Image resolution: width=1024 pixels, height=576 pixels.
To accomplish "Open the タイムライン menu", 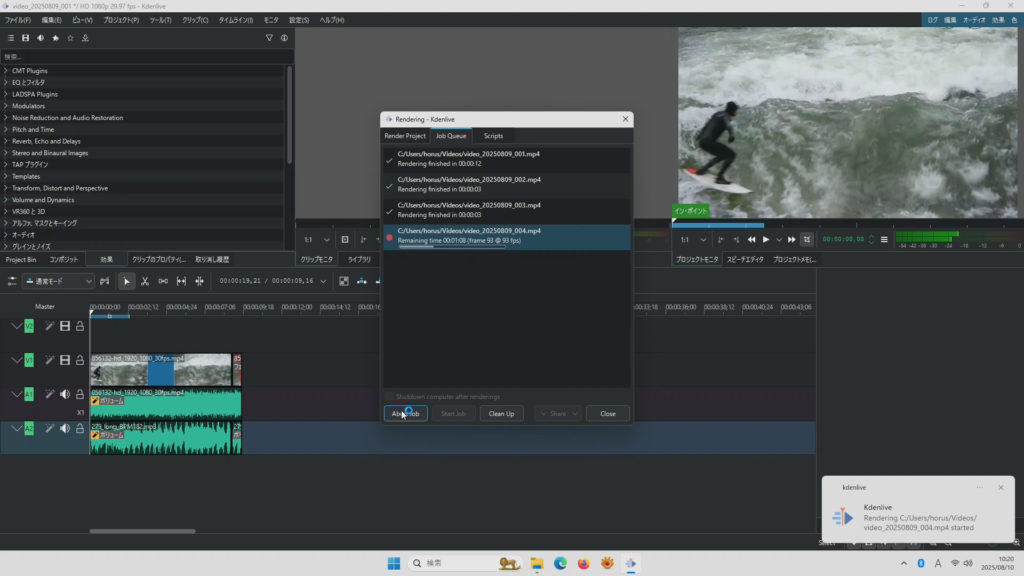I will pos(235,20).
